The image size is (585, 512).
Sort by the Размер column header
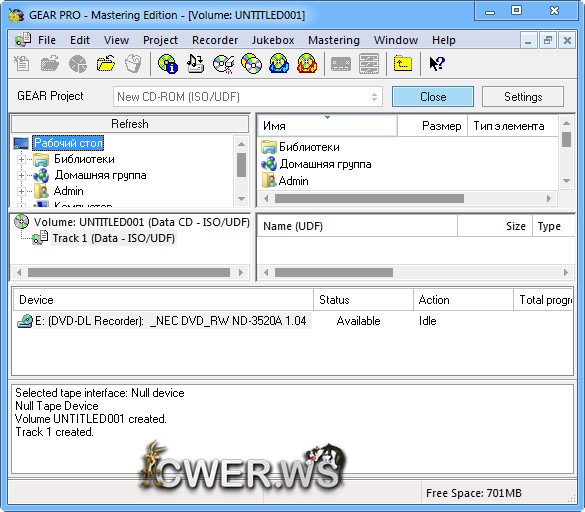click(x=432, y=126)
